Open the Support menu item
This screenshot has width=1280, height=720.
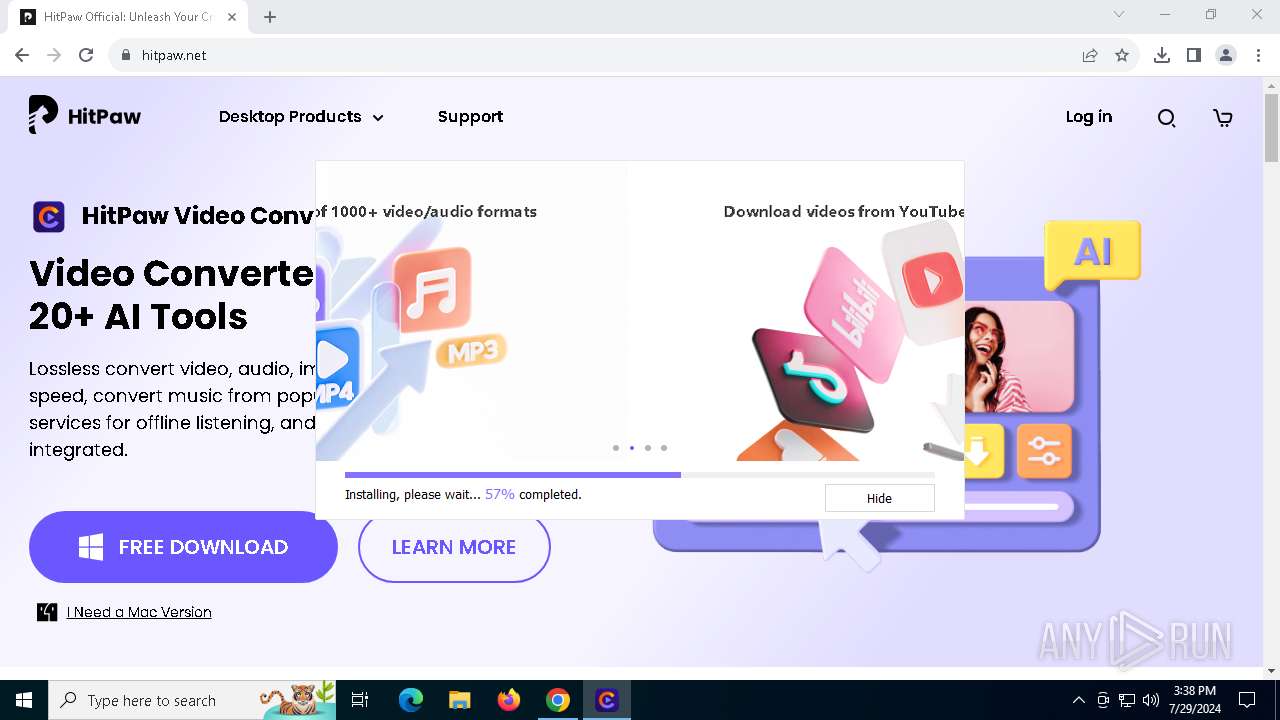(470, 117)
